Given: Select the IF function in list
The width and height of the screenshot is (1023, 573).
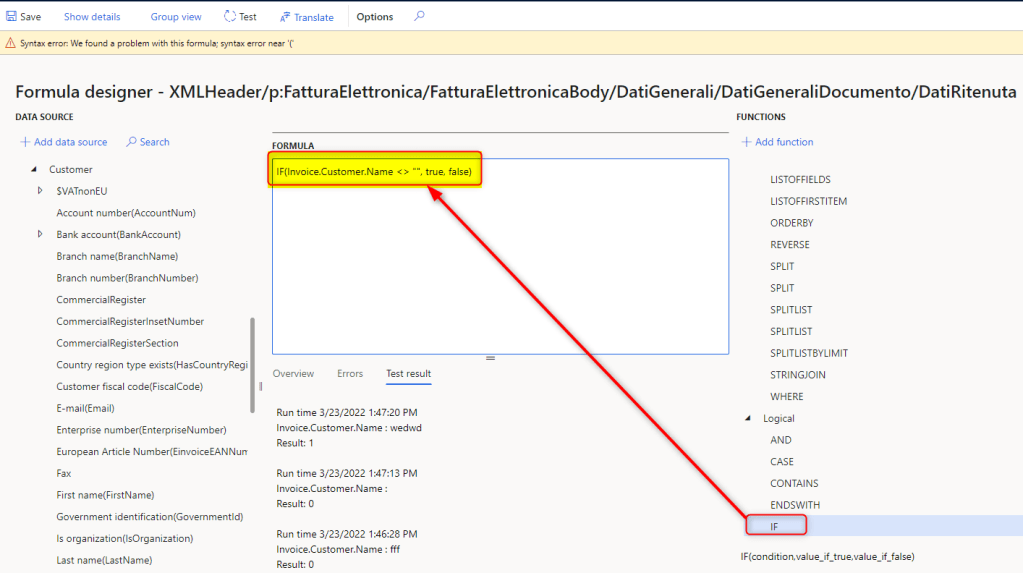Looking at the screenshot, I should coord(775,526).
